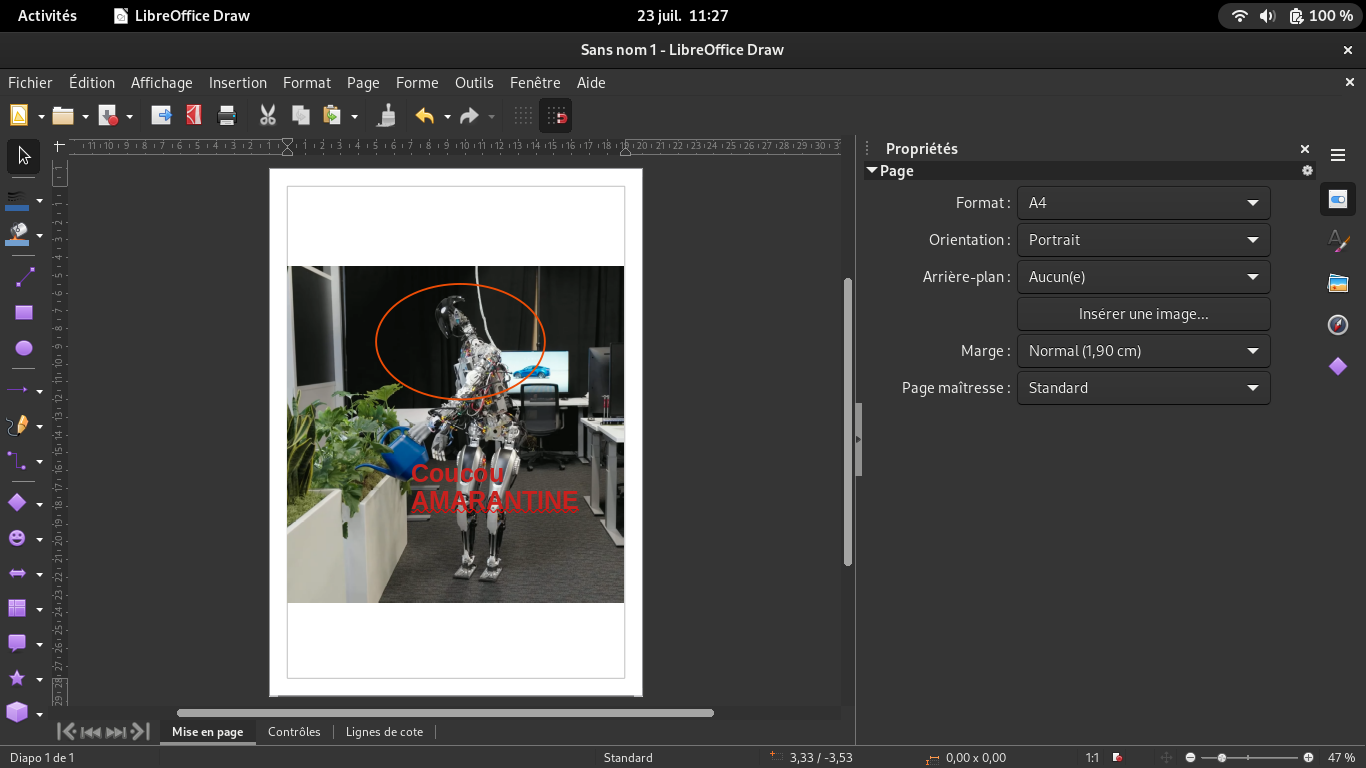Viewport: 1366px width, 768px height.
Task: Open the Shapes deck in the sidebar
Action: [x=1338, y=367]
